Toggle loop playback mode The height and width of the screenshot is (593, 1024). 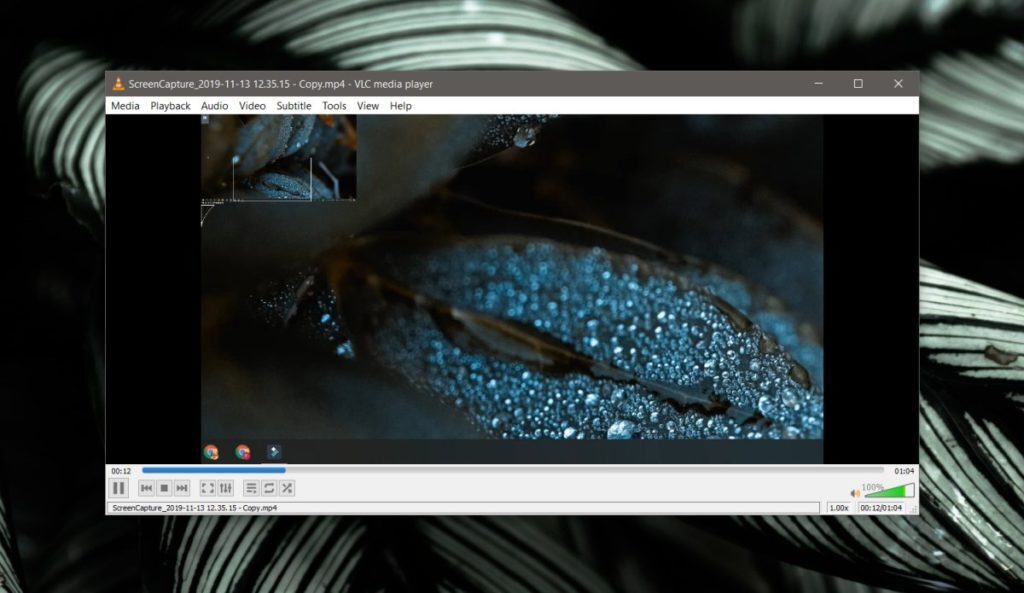268,488
